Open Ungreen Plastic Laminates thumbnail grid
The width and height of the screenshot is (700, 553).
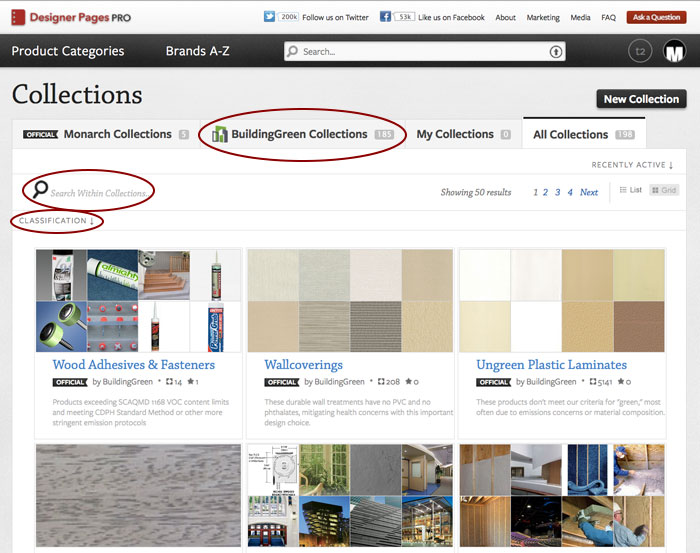562,300
